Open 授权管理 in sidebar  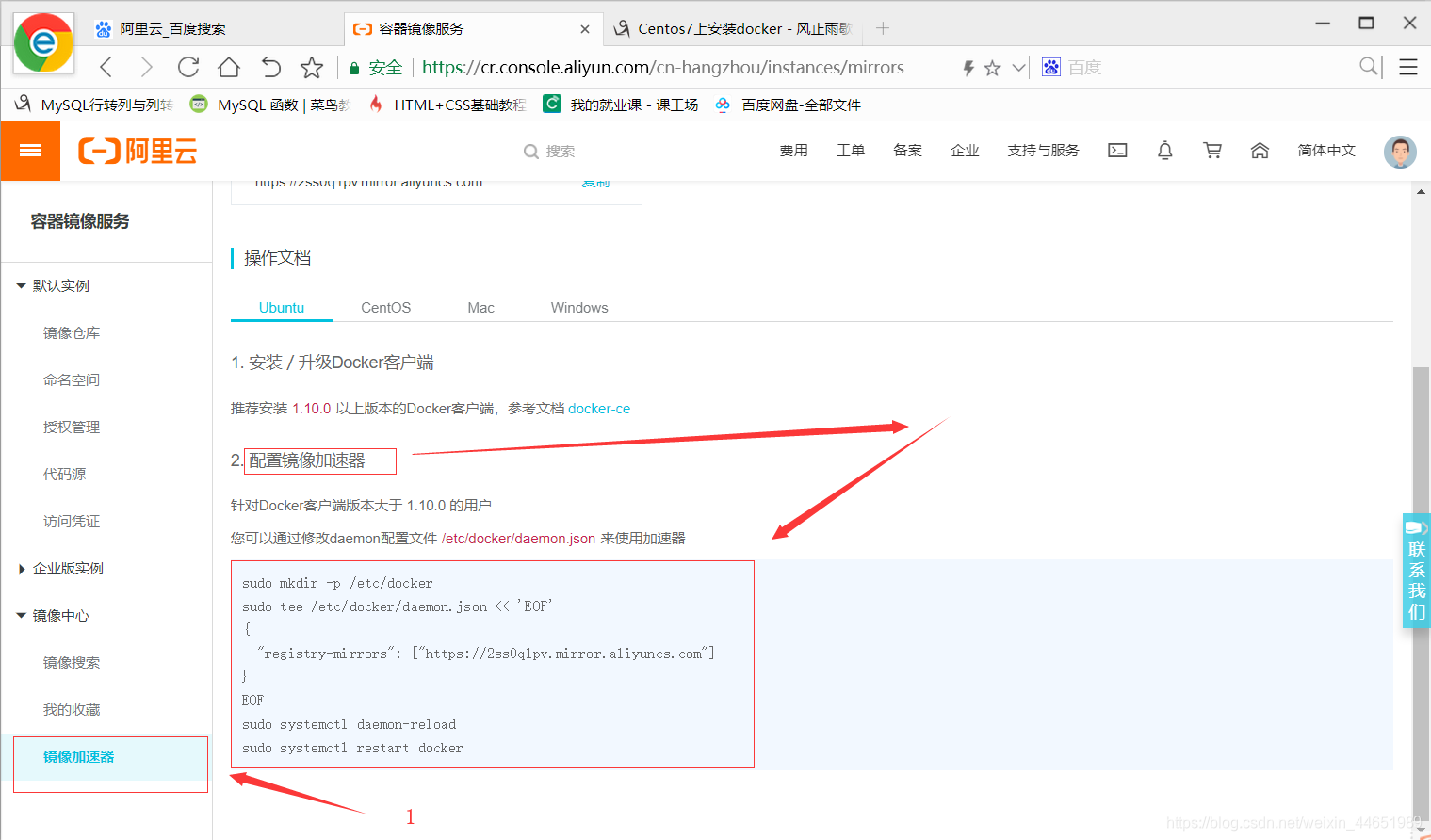tap(72, 427)
